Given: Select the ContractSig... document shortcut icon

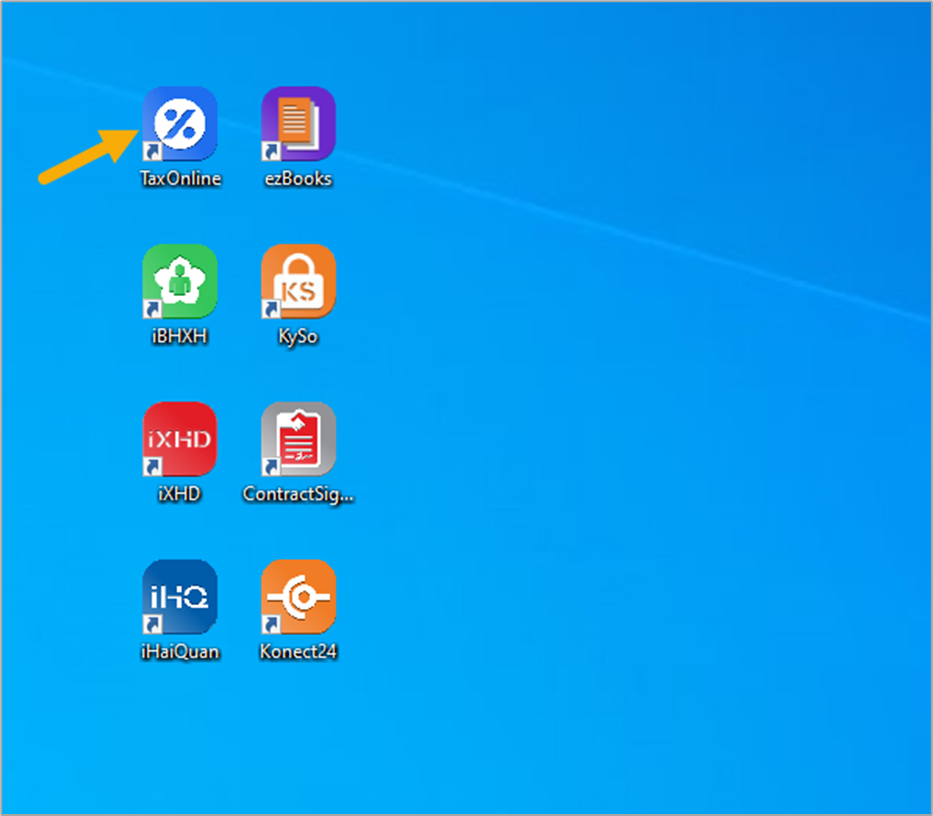Looking at the screenshot, I should pos(298,439).
